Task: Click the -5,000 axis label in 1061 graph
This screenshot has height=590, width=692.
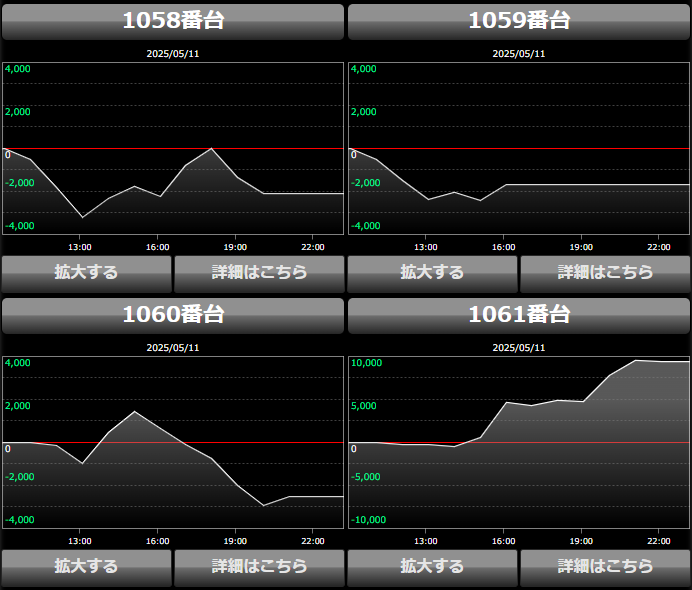Action: click(365, 477)
